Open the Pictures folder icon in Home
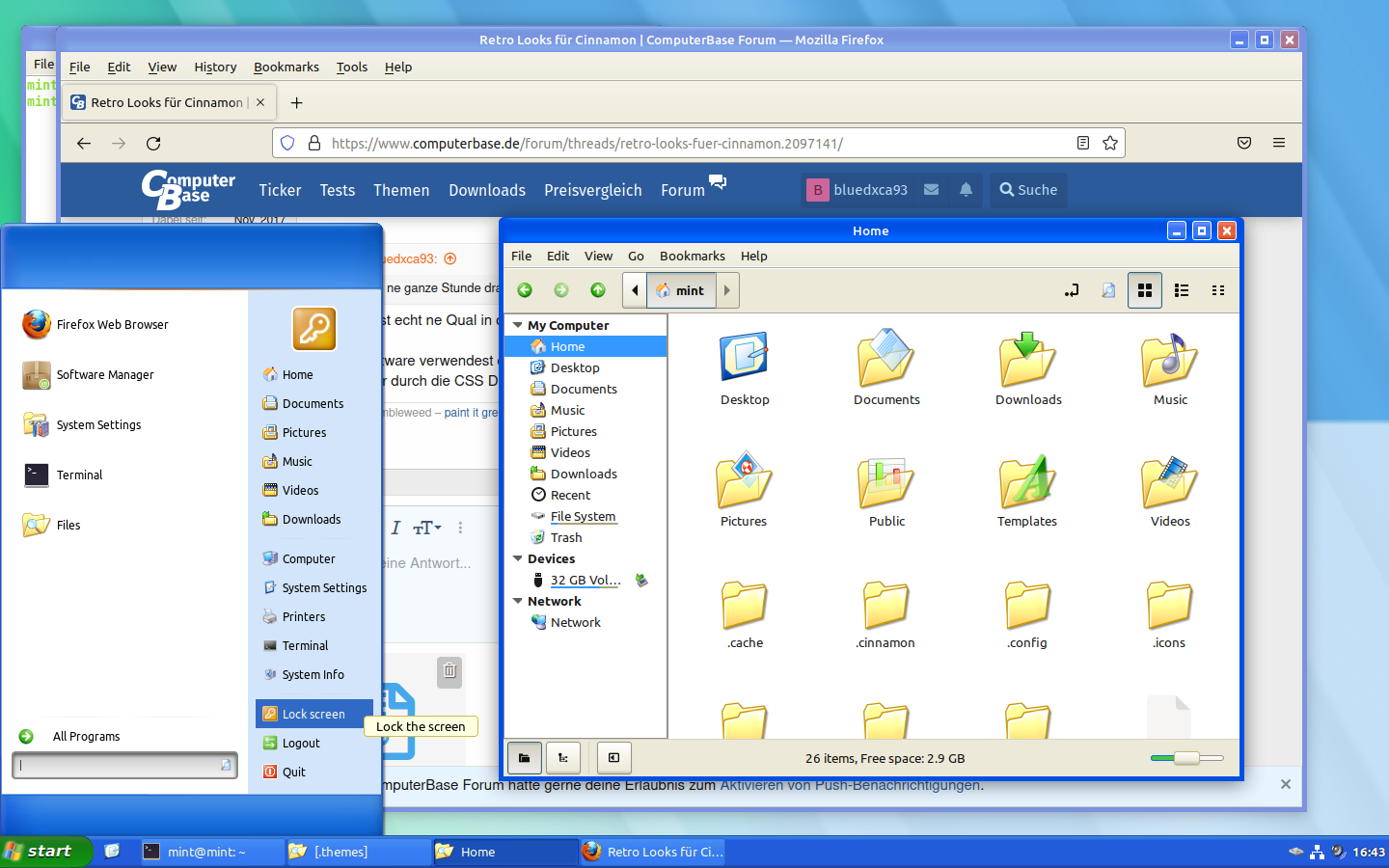The width and height of the screenshot is (1389, 868). click(x=744, y=479)
